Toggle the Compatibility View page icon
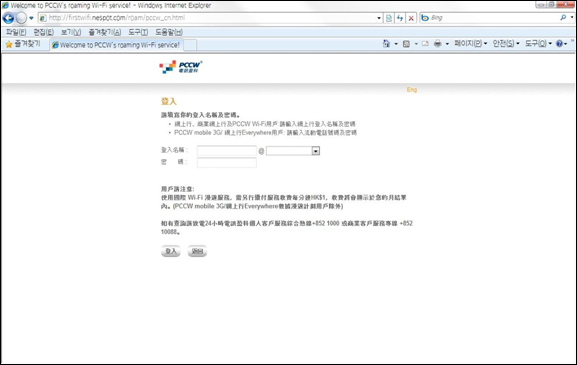 click(x=389, y=18)
